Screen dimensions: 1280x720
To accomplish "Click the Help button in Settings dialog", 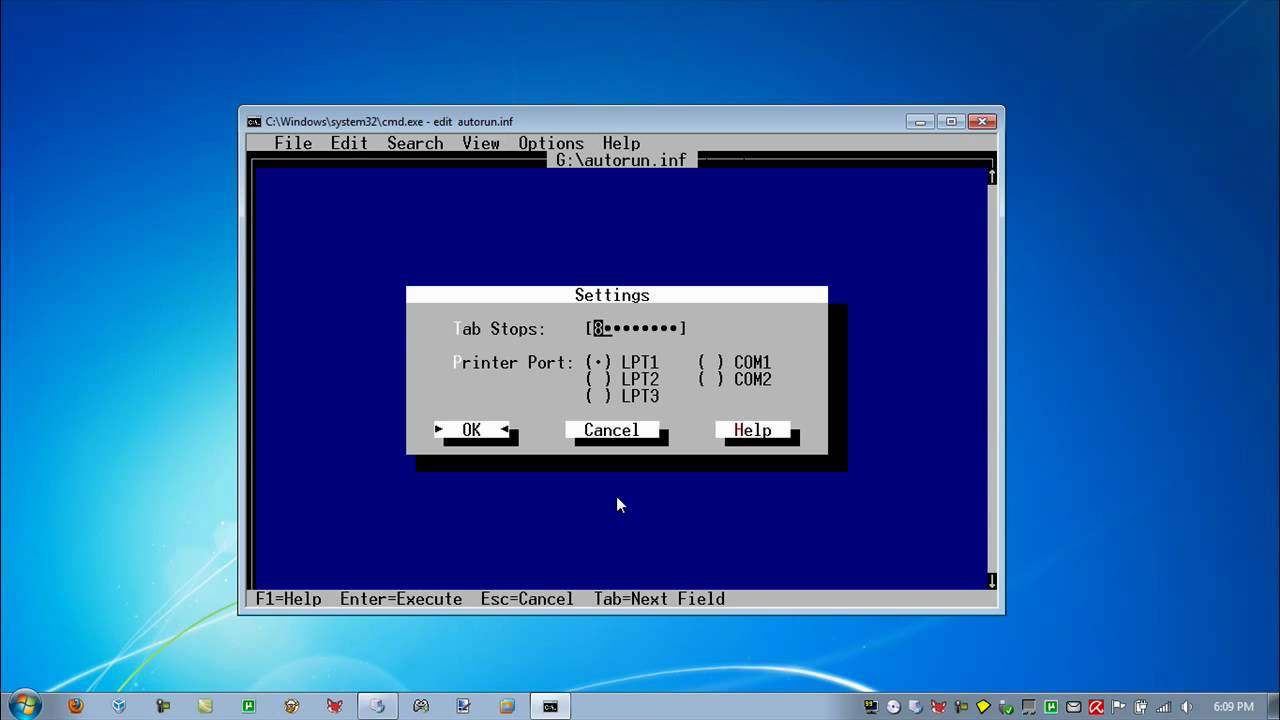I will [753, 430].
